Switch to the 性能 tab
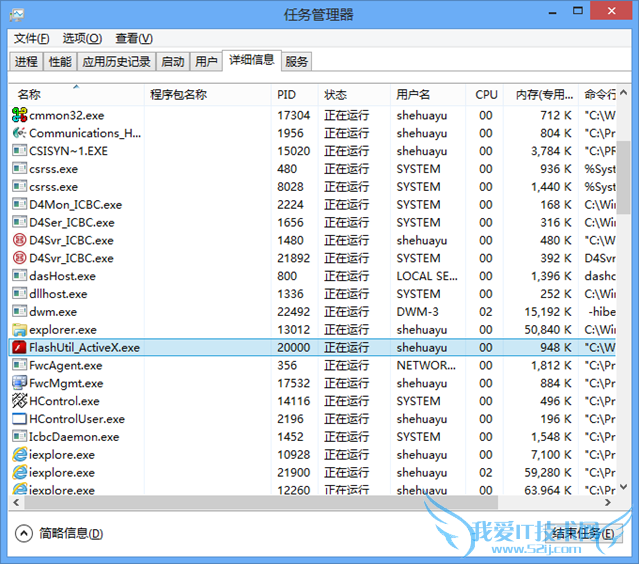The width and height of the screenshot is (639, 564). 60,62
